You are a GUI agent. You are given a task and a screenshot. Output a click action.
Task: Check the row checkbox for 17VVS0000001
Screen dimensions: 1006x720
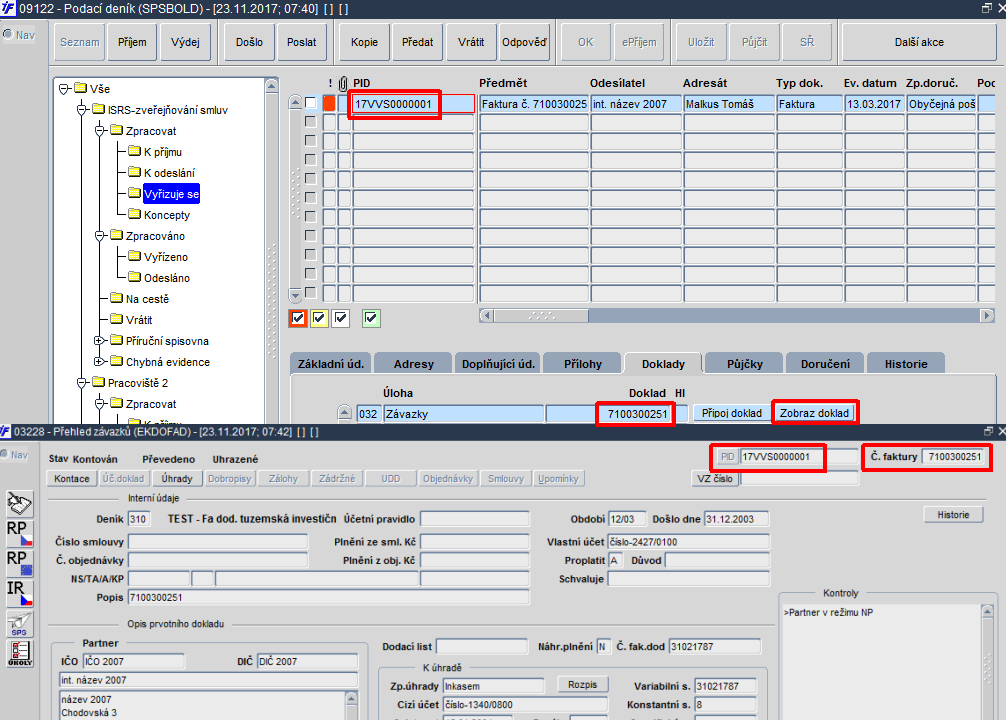311,103
